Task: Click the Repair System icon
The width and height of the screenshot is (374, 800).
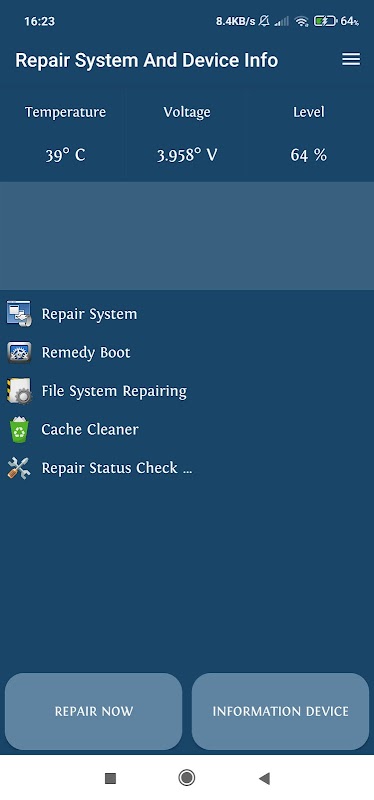Action: tap(19, 314)
